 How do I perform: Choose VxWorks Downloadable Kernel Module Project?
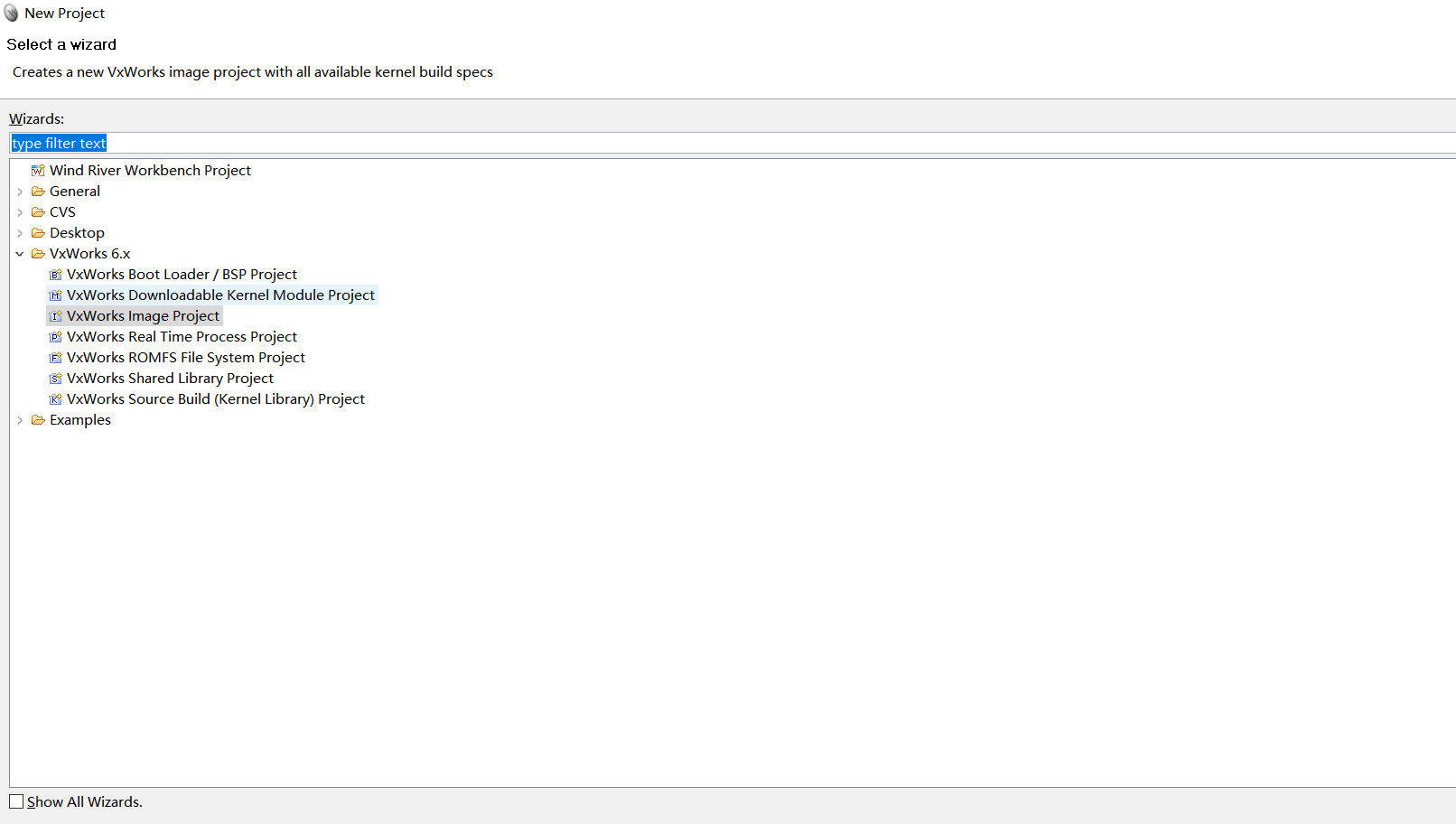click(x=220, y=295)
